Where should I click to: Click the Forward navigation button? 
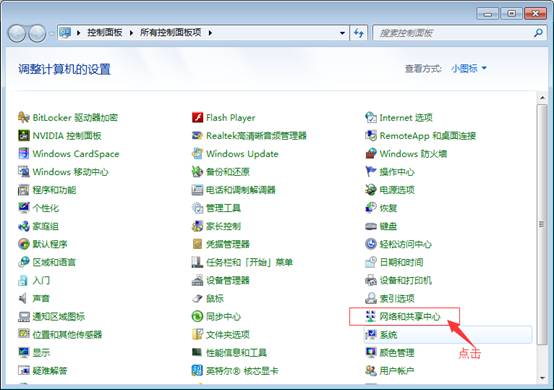pos(37,33)
